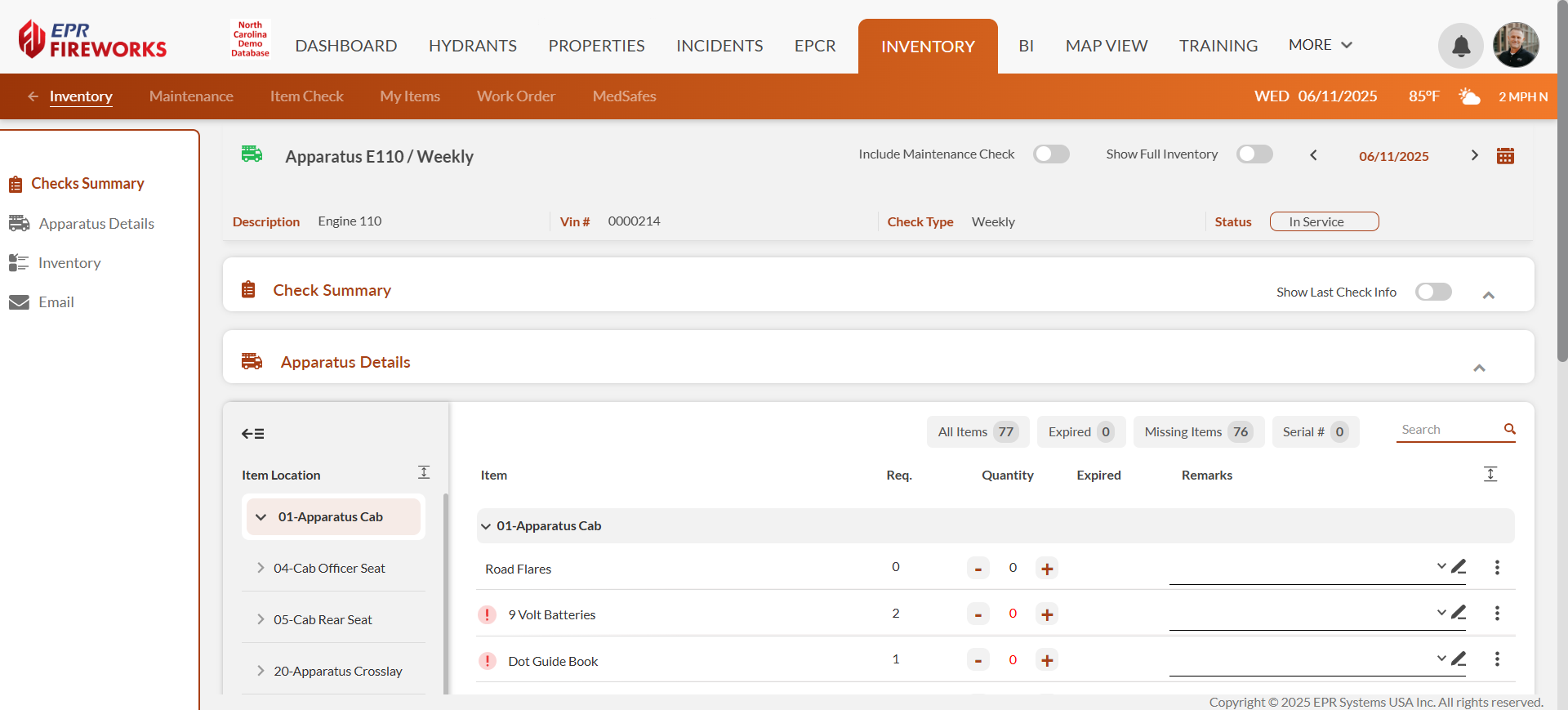Click the Apparatus Details sidebar link
The width and height of the screenshot is (1568, 710).
point(96,224)
